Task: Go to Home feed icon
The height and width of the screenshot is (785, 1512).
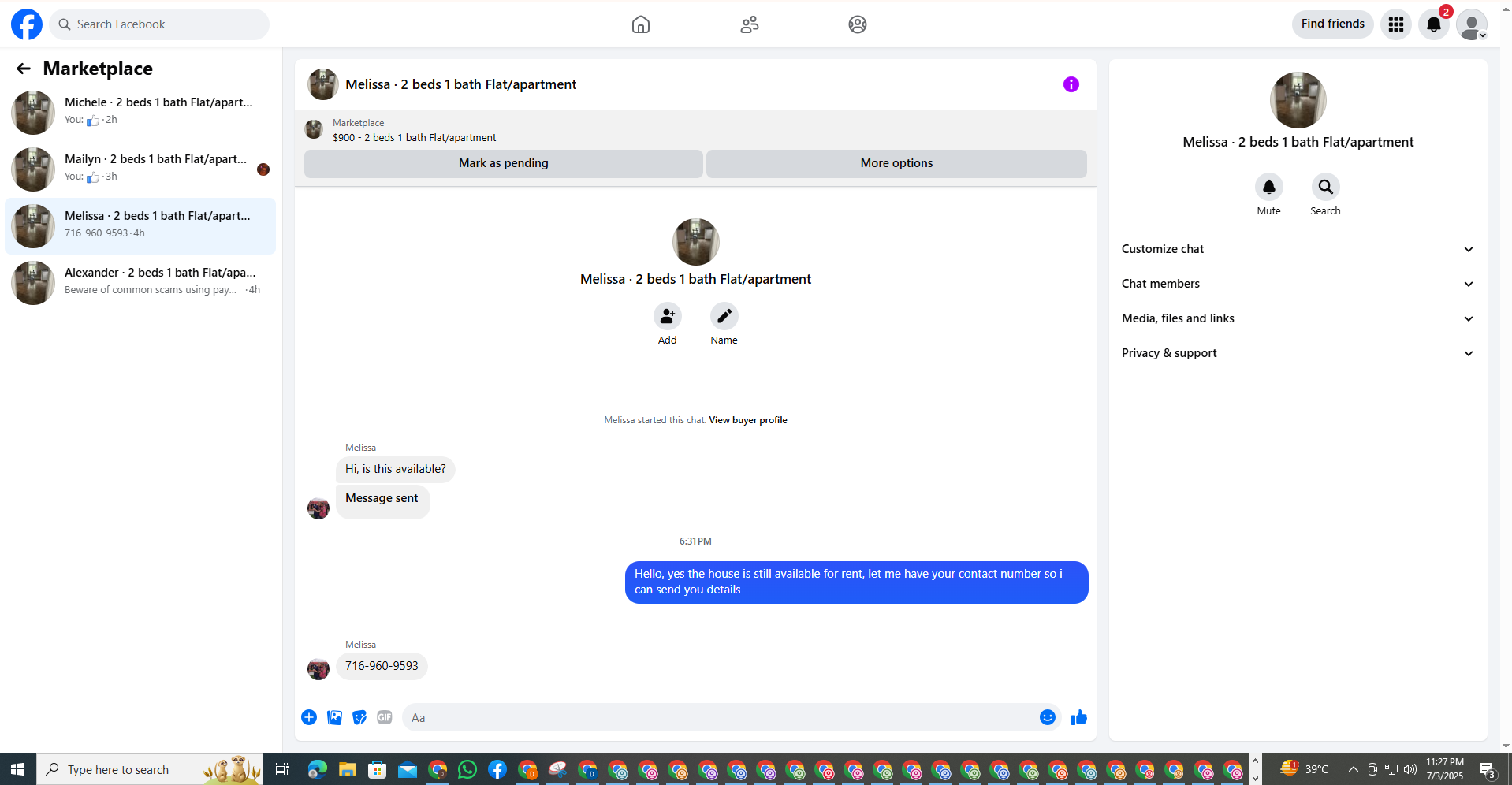Action: click(641, 24)
